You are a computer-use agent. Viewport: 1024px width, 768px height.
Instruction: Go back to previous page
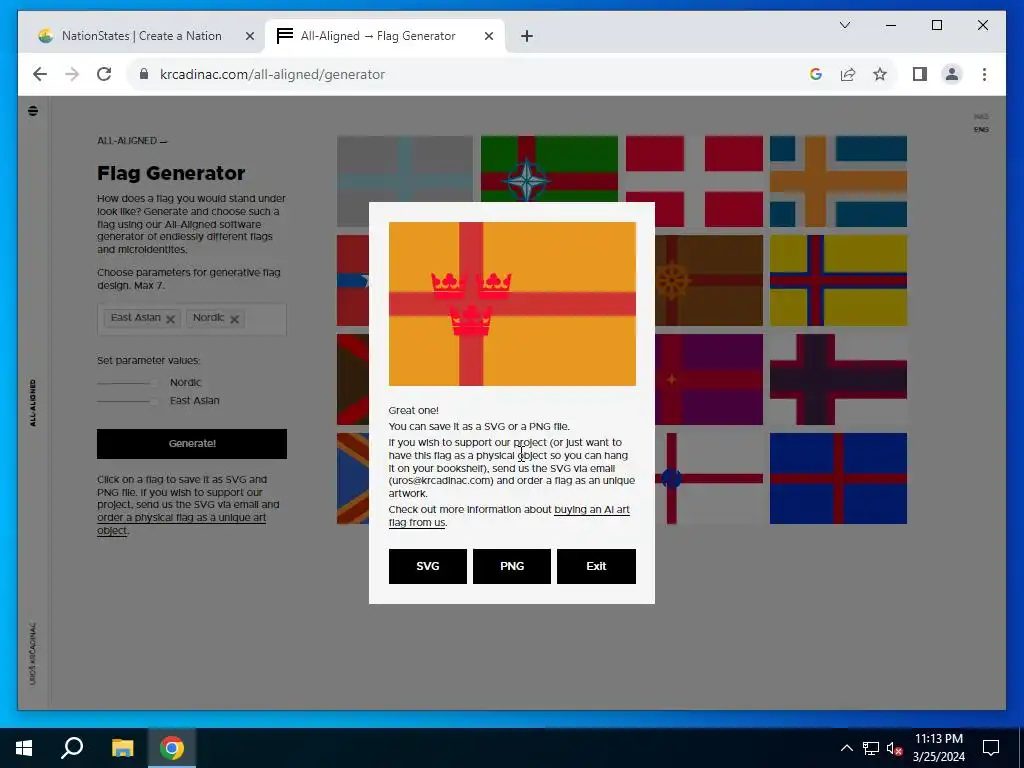[40, 74]
